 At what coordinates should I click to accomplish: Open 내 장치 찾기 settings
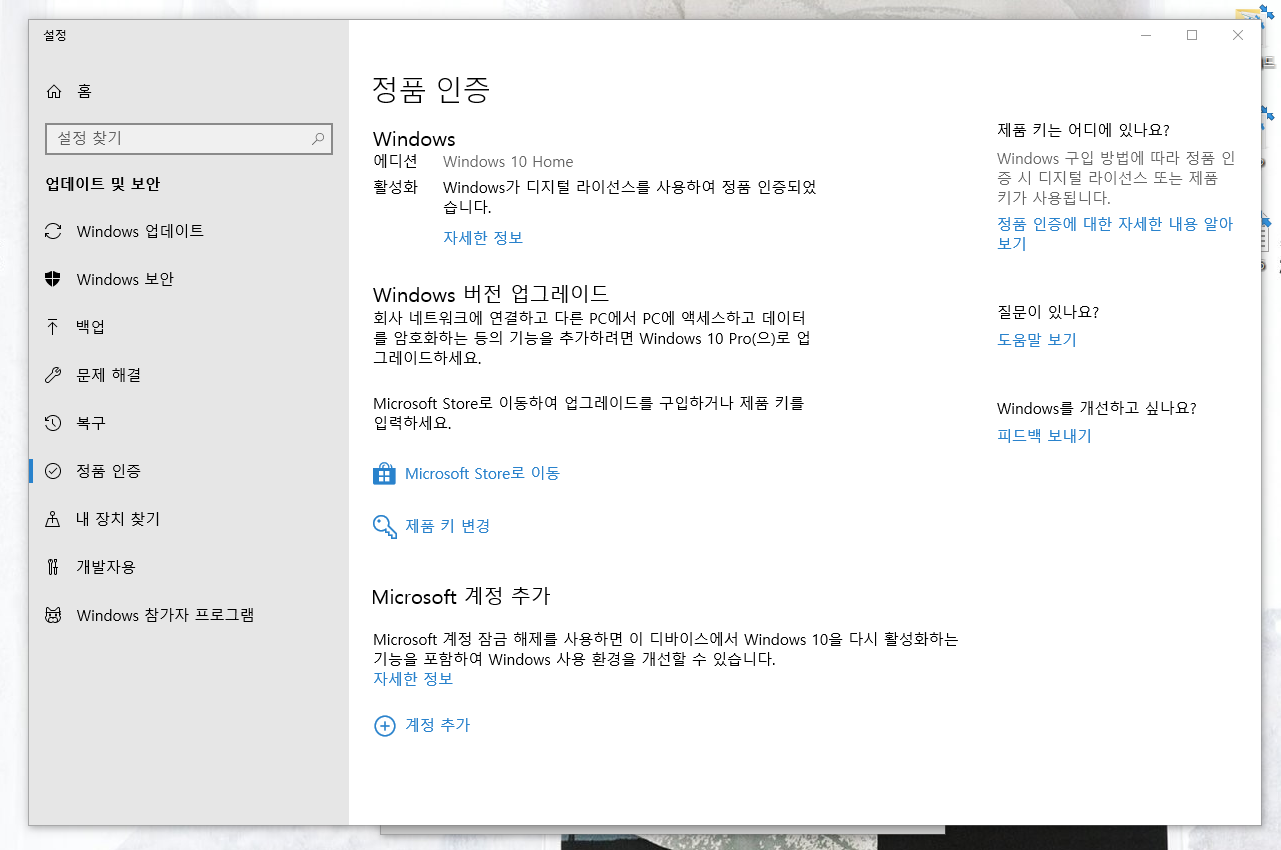point(189,519)
